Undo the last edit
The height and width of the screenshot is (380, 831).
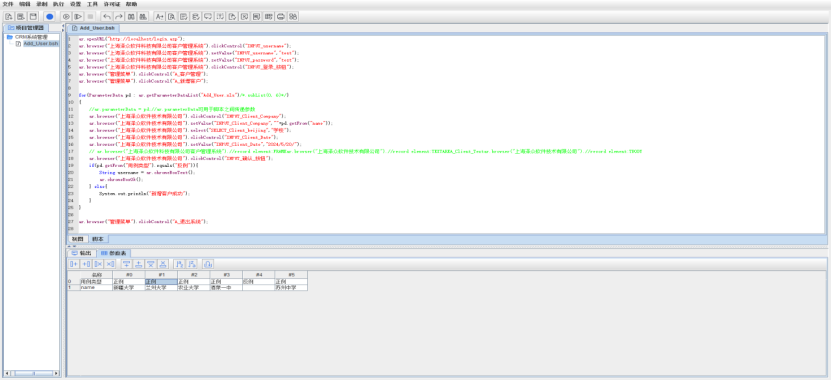[107, 16]
